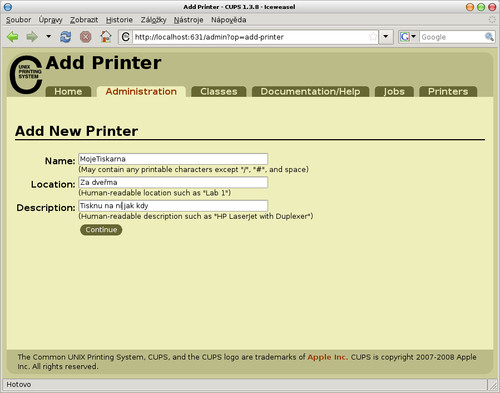500x393 pixels.
Task: Reload the page with the refresh icon
Action: pos(65,37)
